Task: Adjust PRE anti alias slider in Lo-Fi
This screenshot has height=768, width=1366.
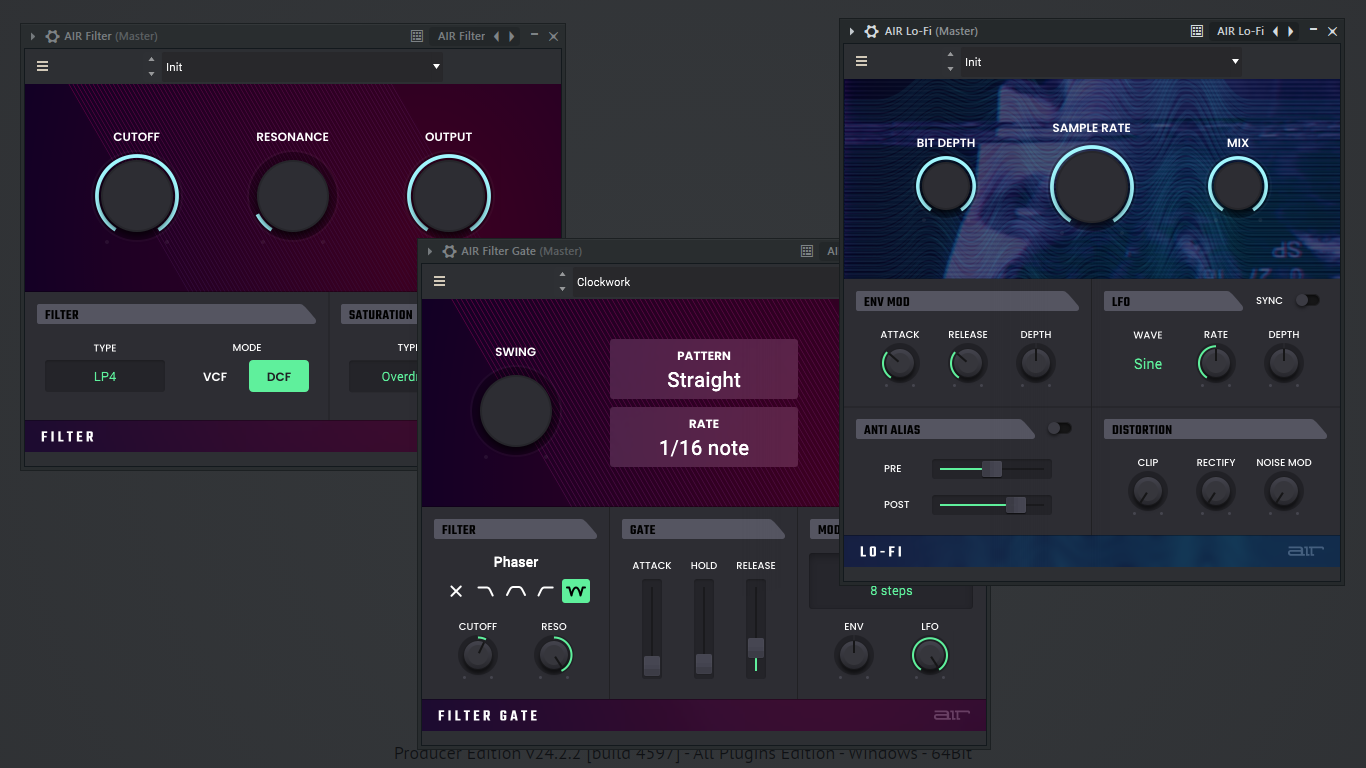Action: click(x=992, y=468)
